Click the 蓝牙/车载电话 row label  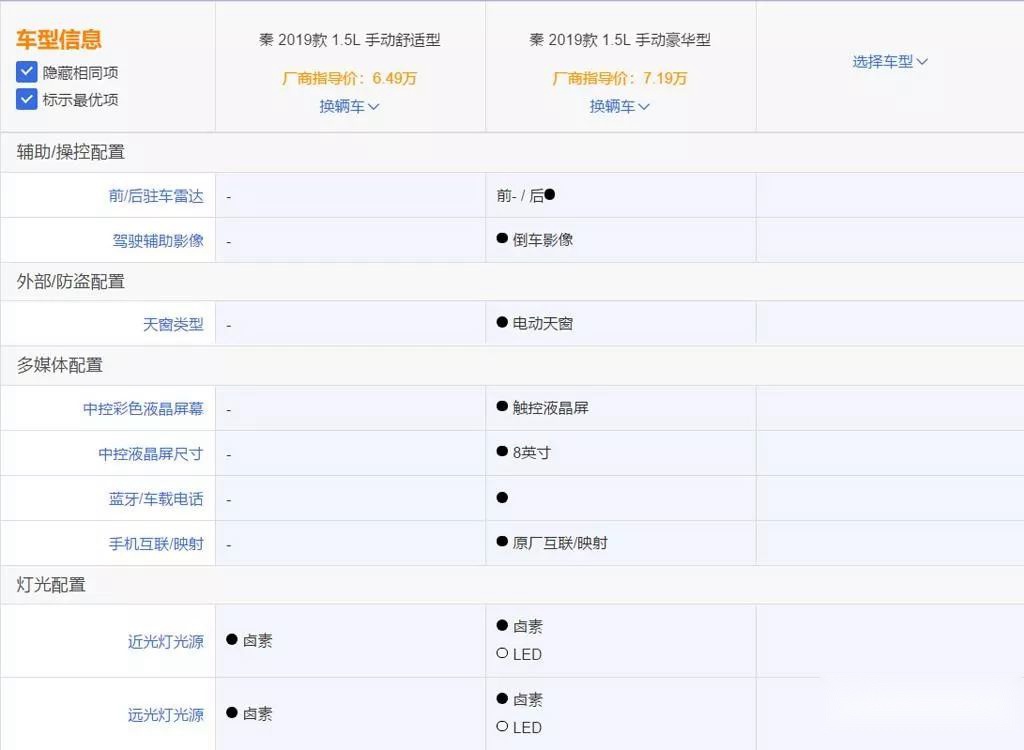pyautogui.click(x=156, y=499)
